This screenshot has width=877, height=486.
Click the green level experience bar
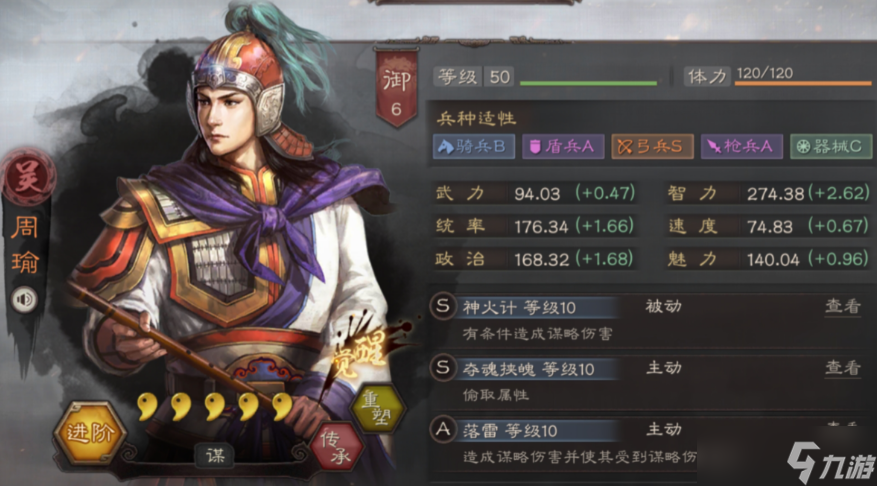[588, 83]
